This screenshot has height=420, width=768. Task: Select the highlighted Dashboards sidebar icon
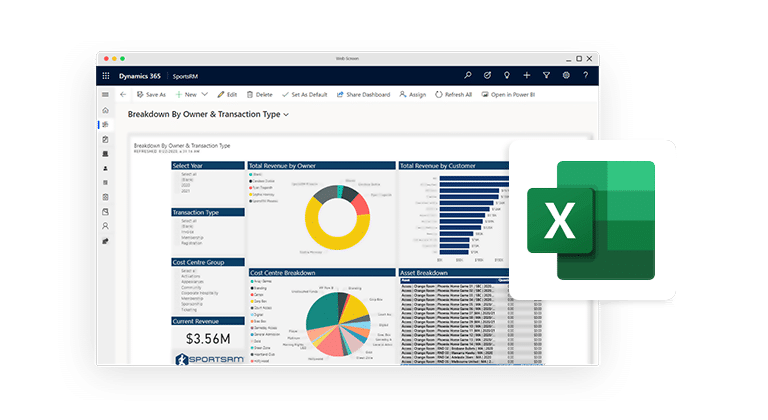(105, 124)
